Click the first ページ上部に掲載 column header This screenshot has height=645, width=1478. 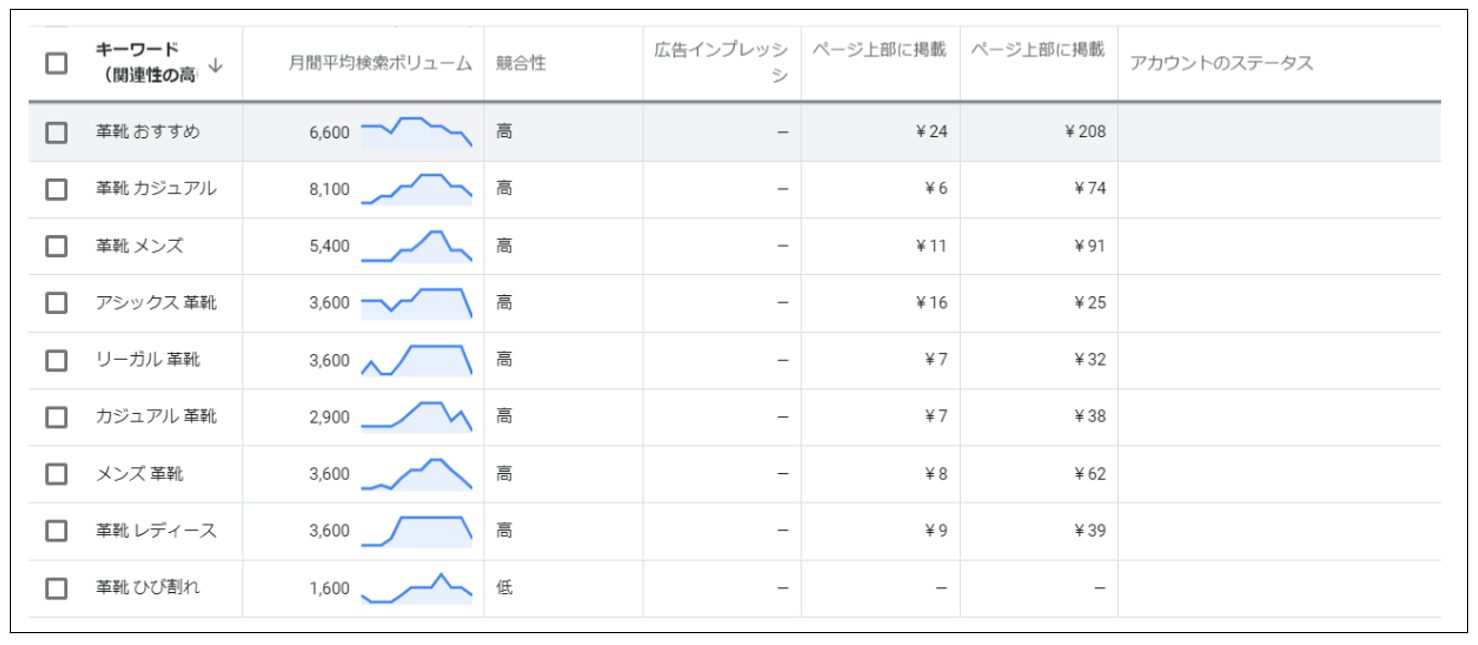tap(879, 50)
